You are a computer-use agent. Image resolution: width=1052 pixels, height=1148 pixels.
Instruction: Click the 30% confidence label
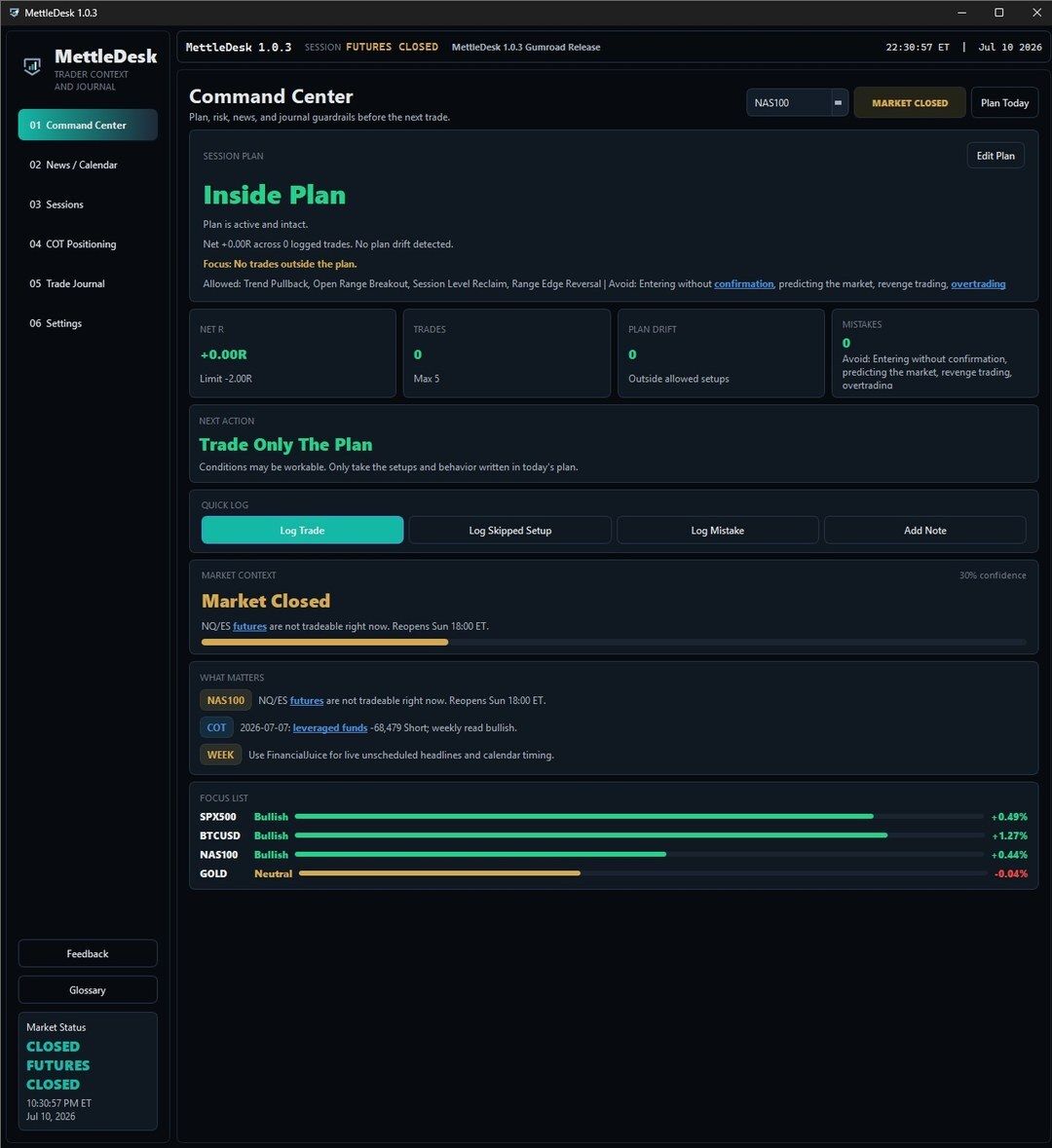pos(993,575)
